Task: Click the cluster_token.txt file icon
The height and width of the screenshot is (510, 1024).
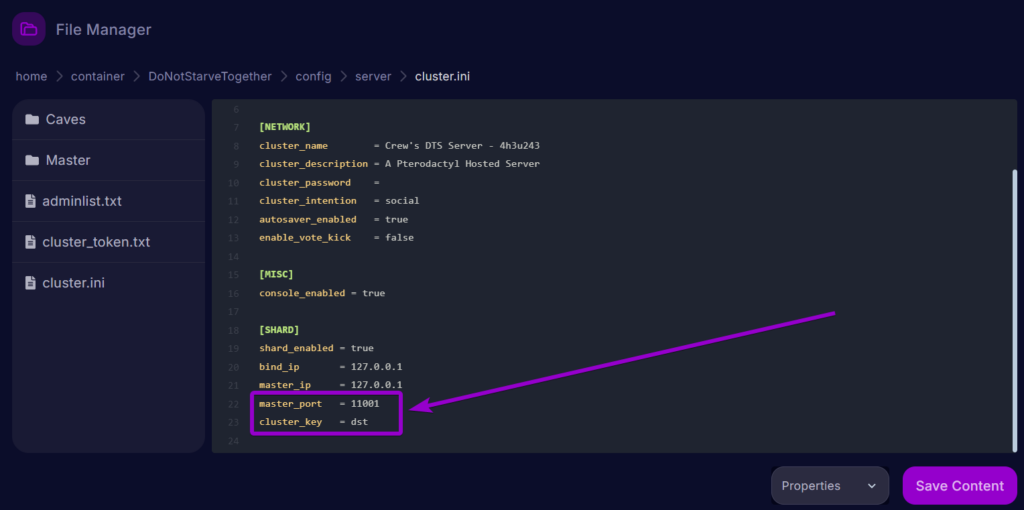Action: pyautogui.click(x=31, y=242)
